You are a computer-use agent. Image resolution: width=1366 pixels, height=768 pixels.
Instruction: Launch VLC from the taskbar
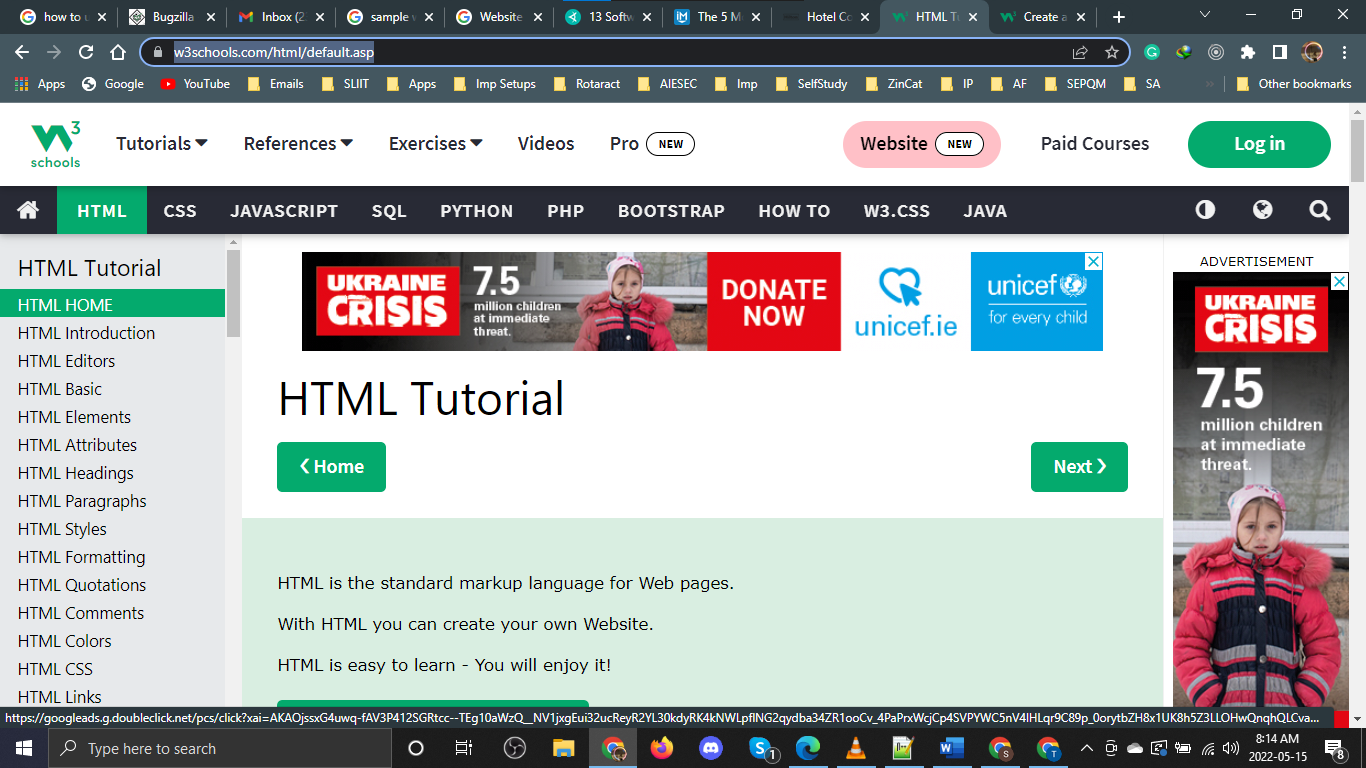[855, 748]
